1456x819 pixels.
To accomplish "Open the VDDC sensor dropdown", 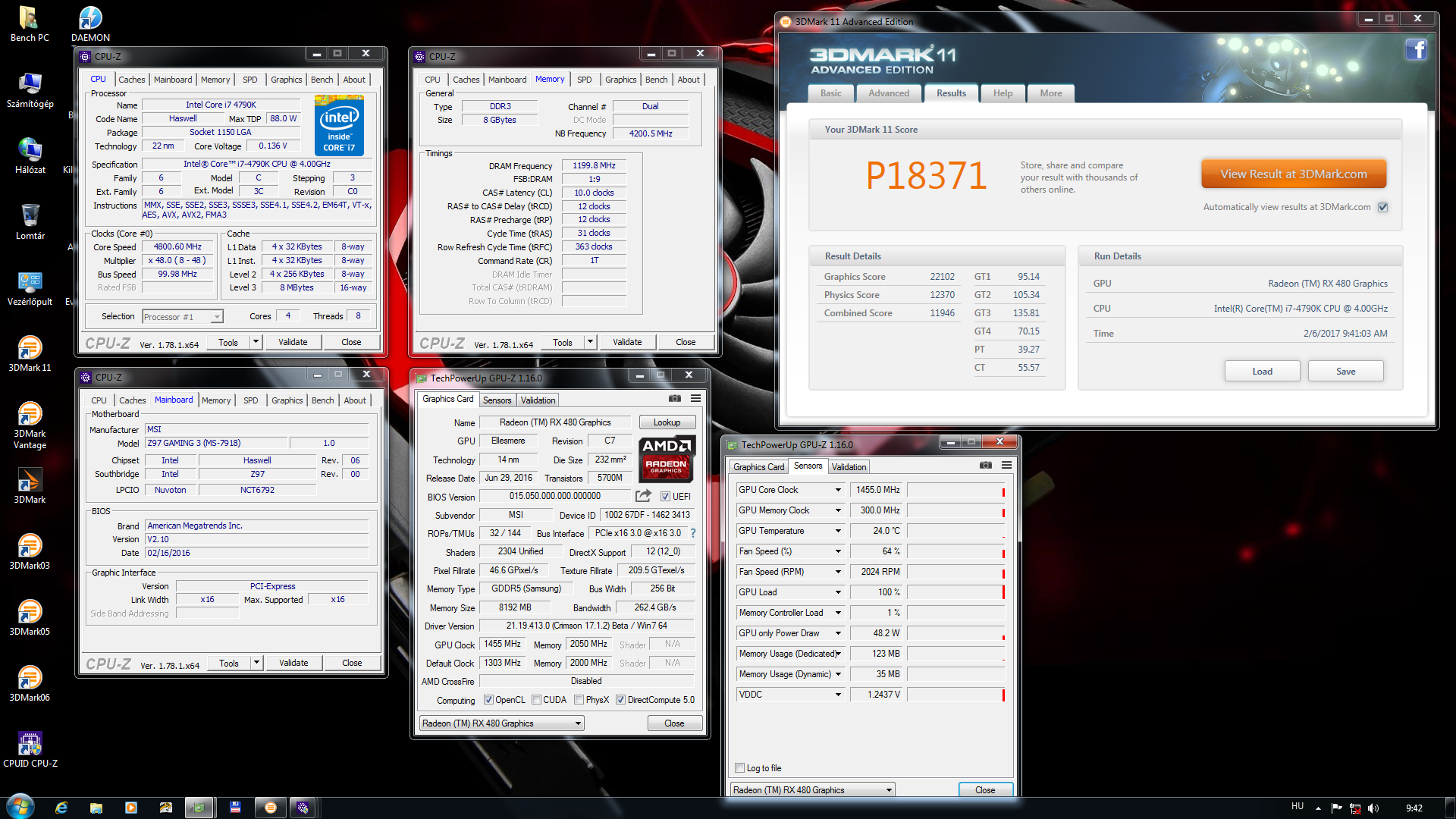I will pos(838,695).
